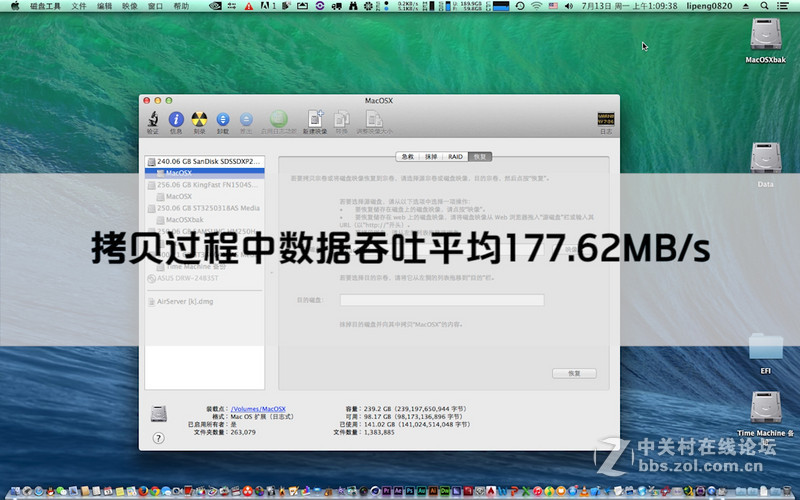Select the 240.06 GB SanDisk SDSSDXP2 disk

pyautogui.click(x=204, y=161)
